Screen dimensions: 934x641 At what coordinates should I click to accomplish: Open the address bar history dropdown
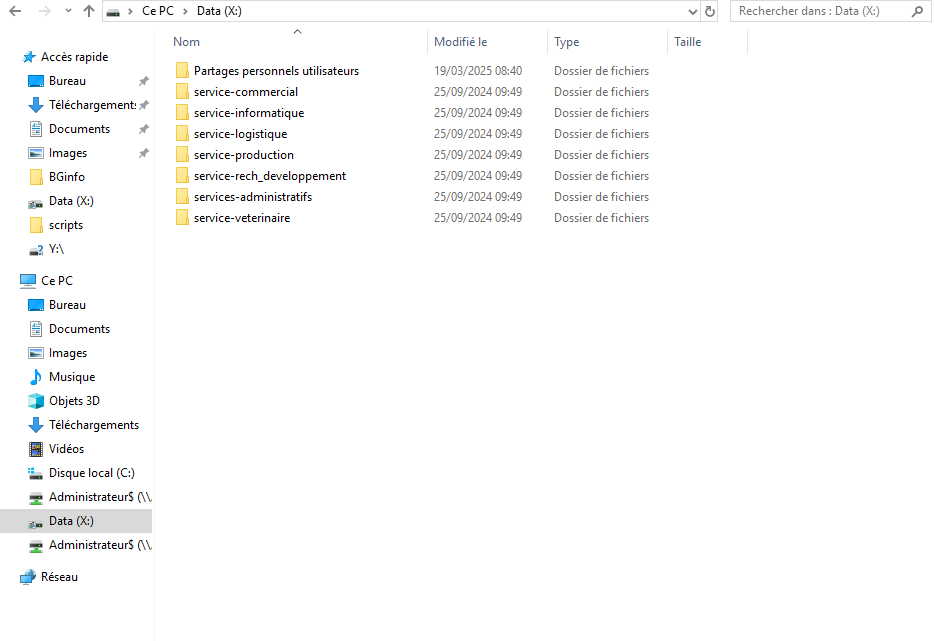[x=693, y=11]
